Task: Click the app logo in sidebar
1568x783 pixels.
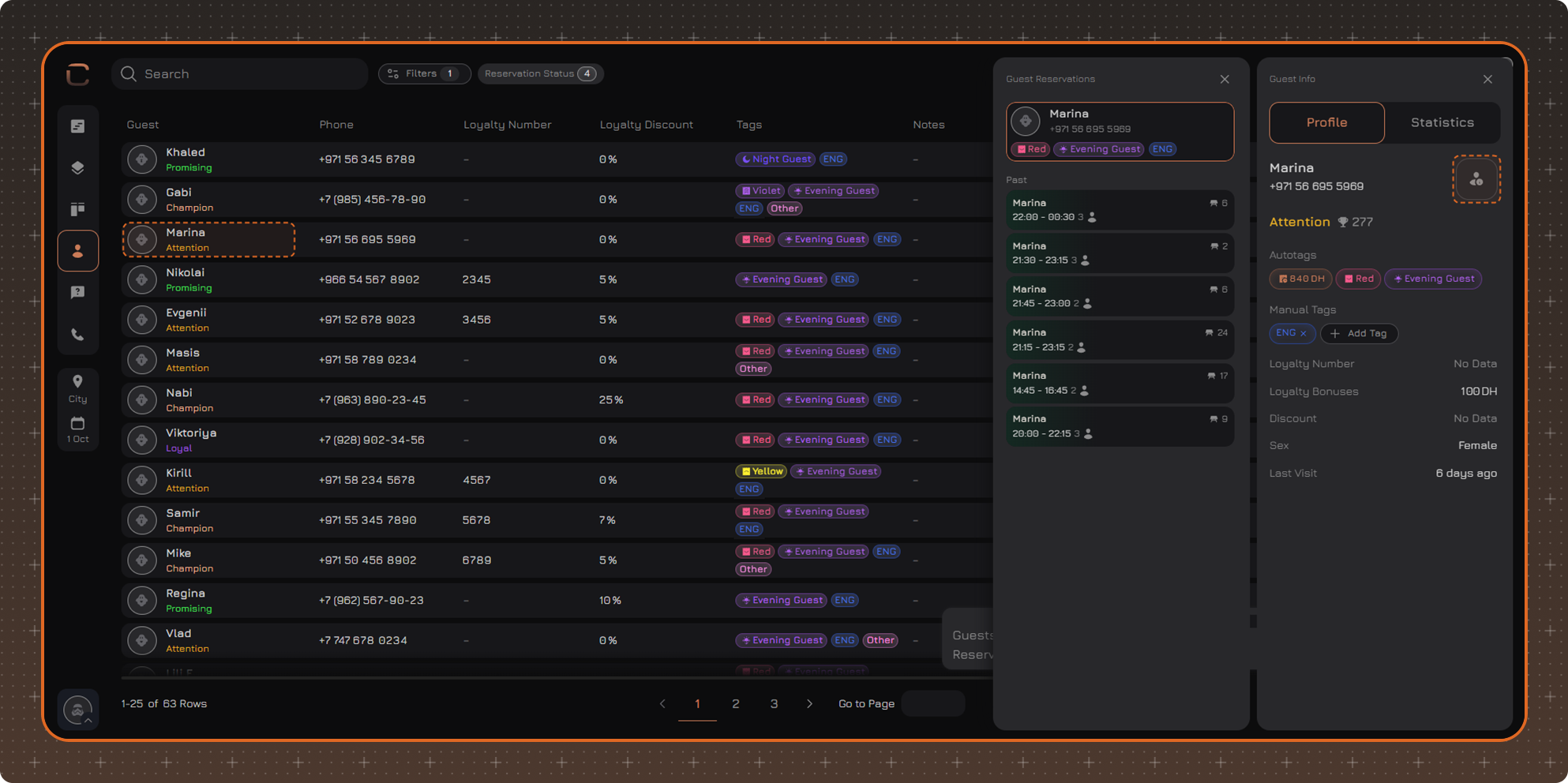Action: 77,74
